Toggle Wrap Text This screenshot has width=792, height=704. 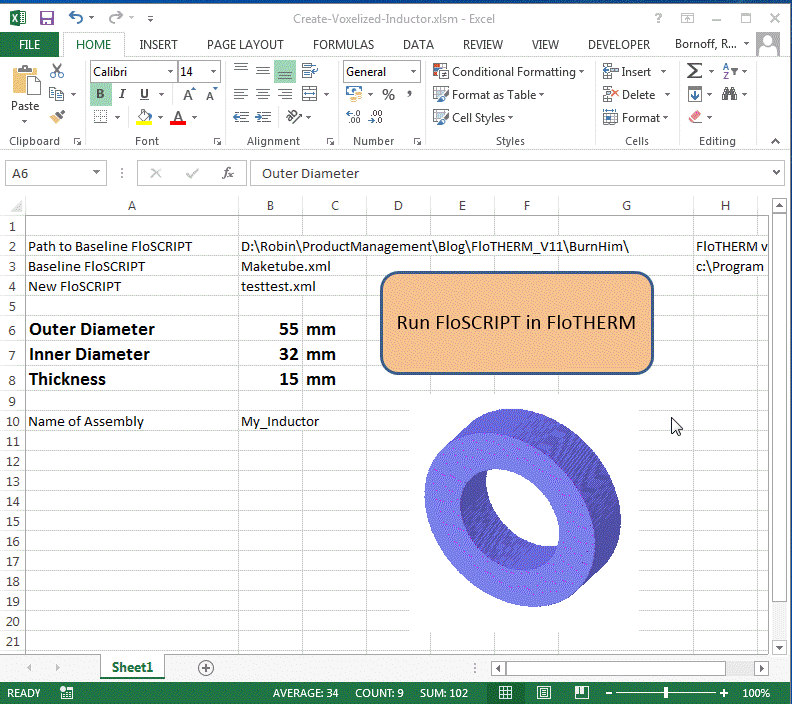click(x=309, y=71)
